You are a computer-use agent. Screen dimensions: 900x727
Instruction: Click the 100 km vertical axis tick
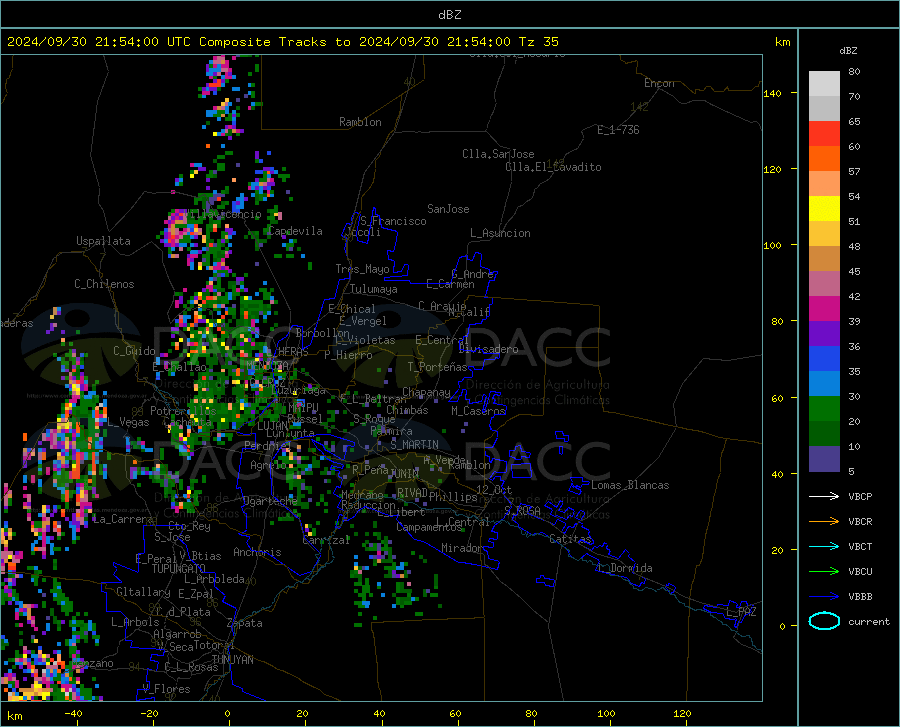tap(772, 245)
